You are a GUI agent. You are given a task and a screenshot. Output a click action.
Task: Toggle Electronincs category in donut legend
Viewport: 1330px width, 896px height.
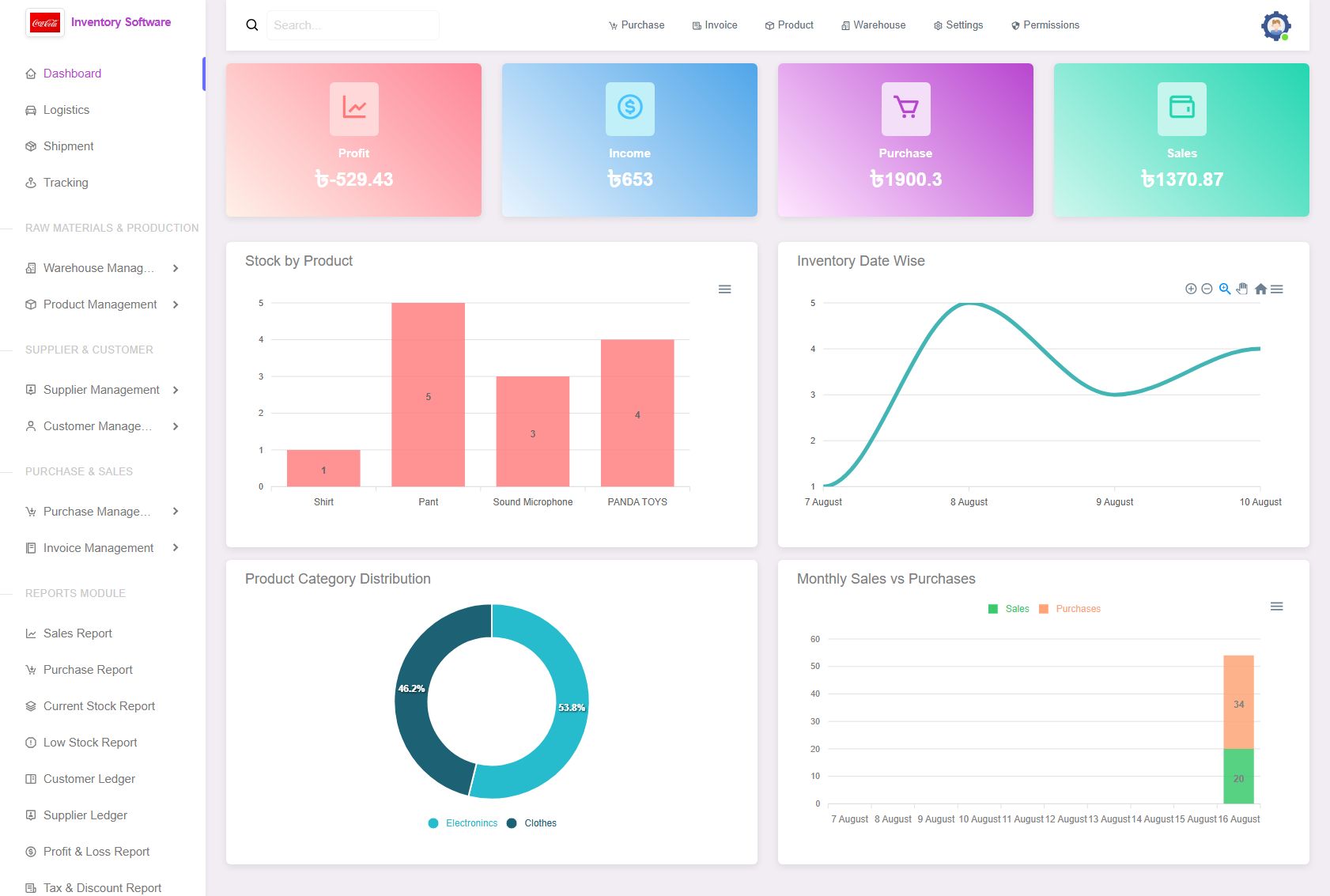click(463, 823)
